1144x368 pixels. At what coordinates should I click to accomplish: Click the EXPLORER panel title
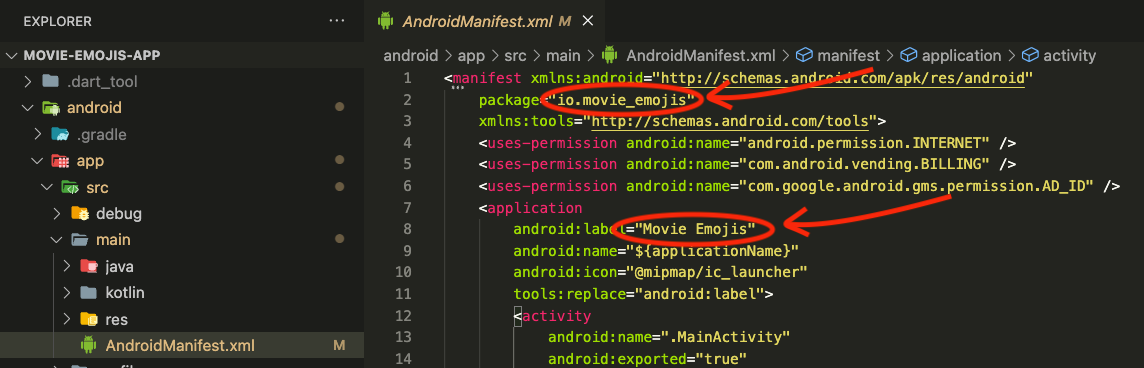[58, 21]
